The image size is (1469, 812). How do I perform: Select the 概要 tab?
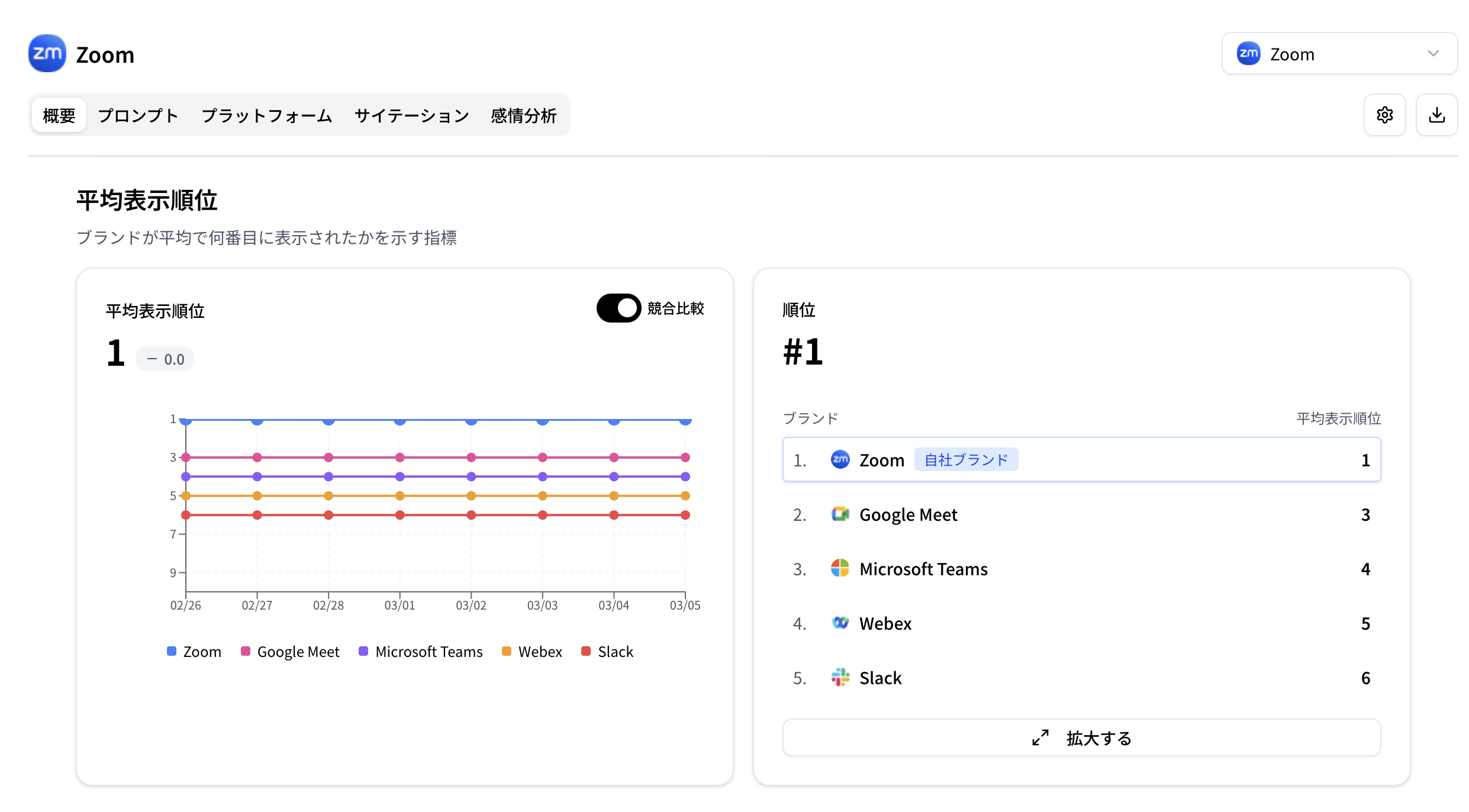[x=59, y=115]
